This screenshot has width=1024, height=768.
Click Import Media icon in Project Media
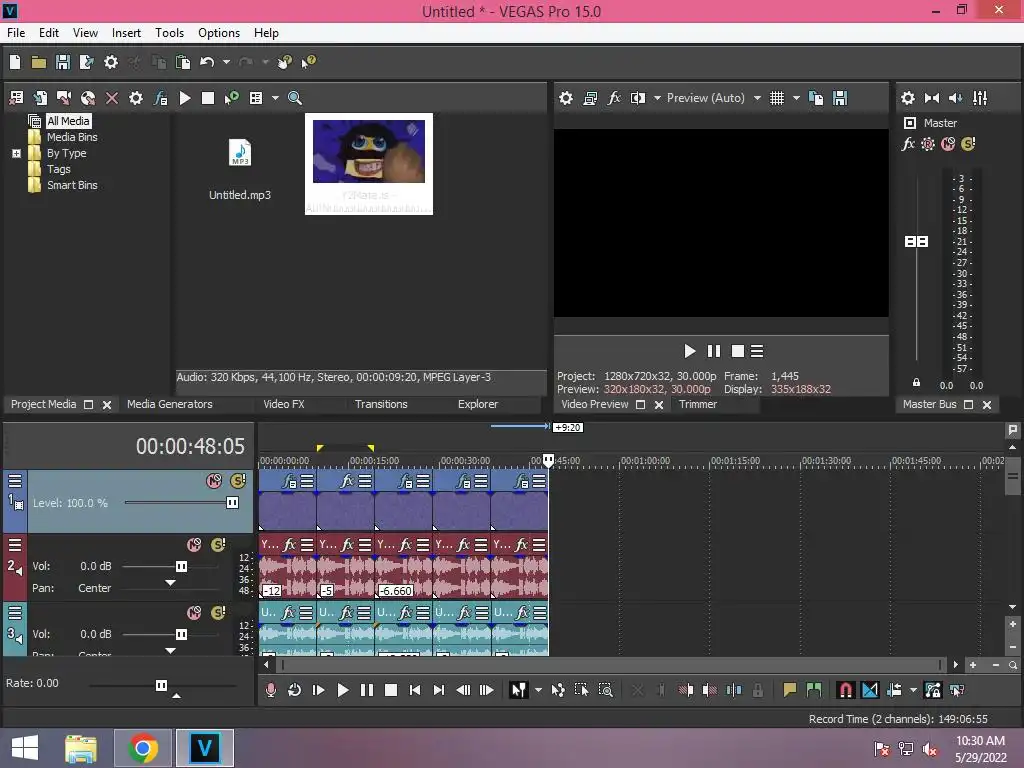[x=16, y=98]
